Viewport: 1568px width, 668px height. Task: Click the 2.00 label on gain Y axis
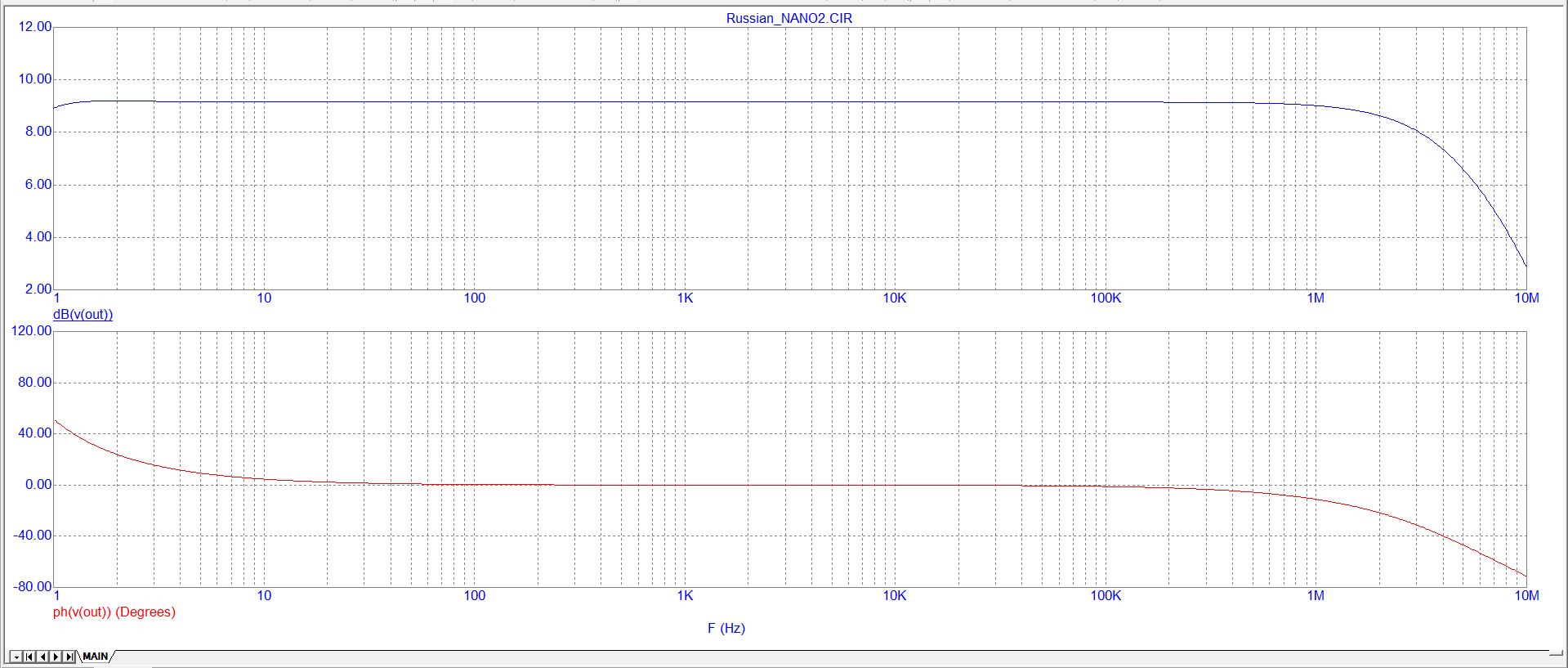[x=38, y=289]
